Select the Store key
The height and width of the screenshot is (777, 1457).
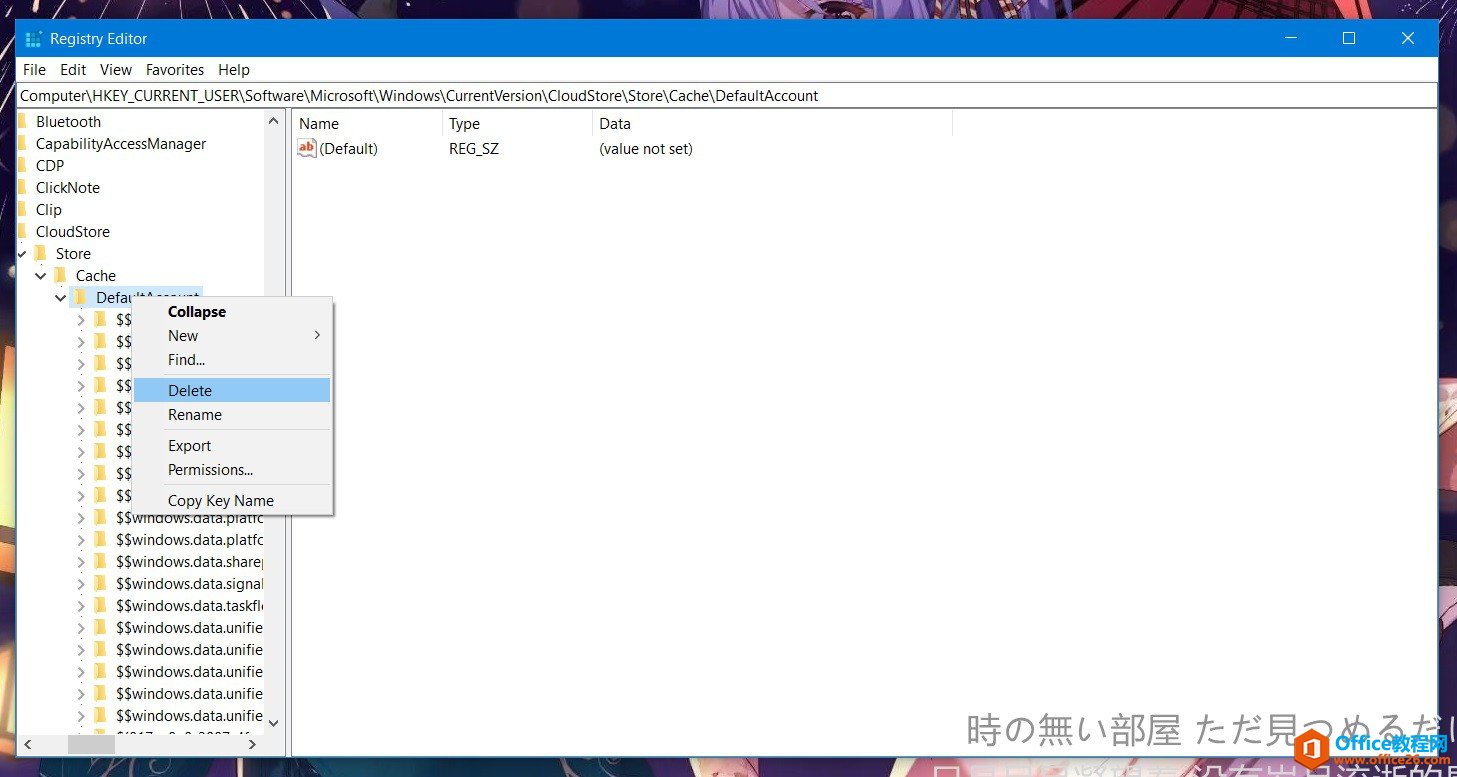[73, 253]
